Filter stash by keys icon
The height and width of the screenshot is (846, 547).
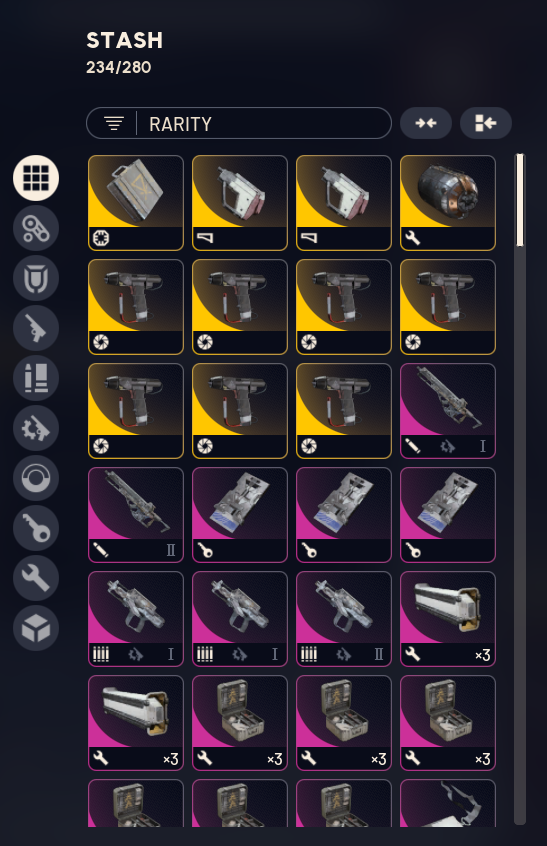[x=36, y=528]
